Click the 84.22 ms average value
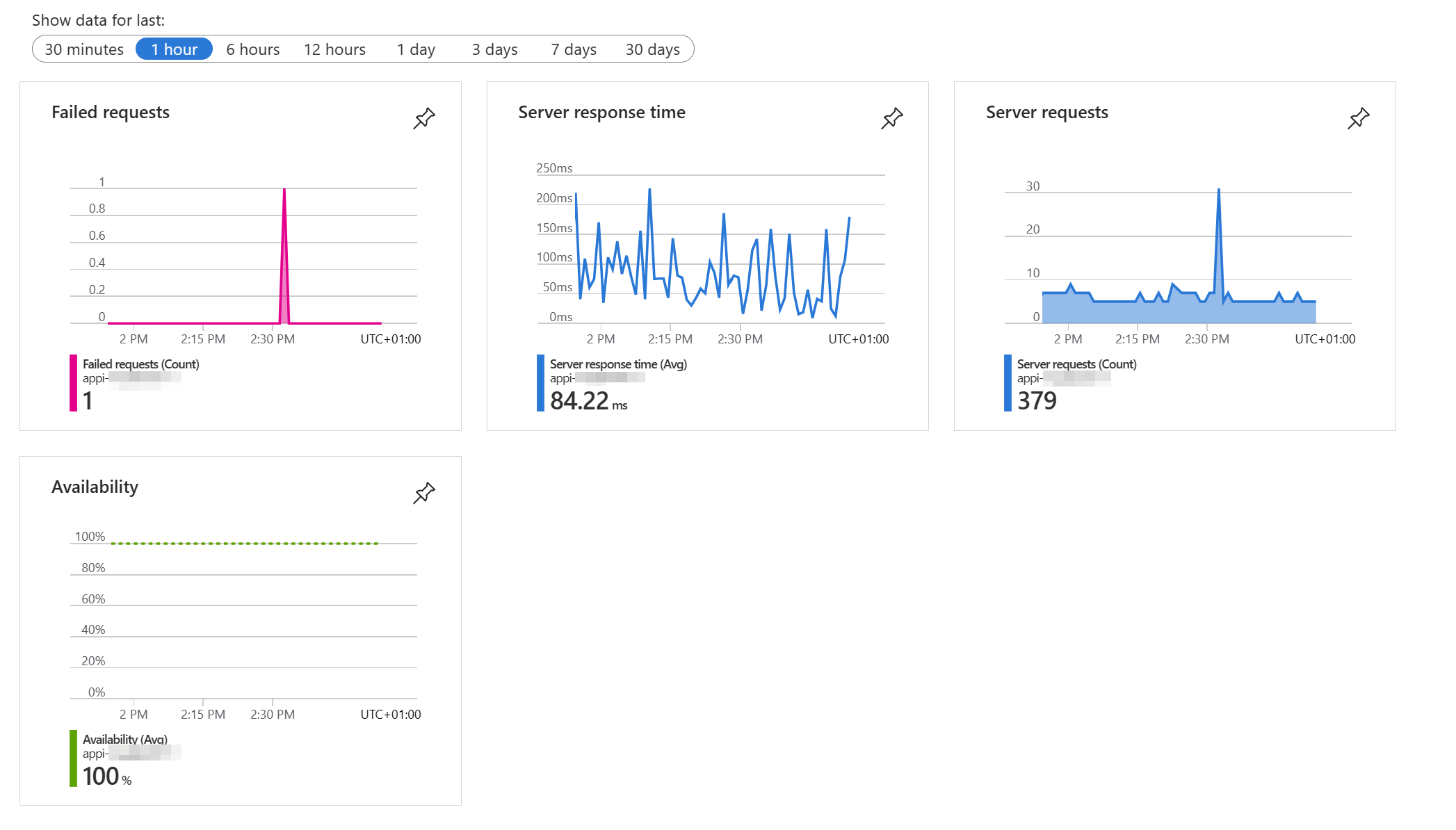Screen dimensions: 1456x830 (x=588, y=401)
